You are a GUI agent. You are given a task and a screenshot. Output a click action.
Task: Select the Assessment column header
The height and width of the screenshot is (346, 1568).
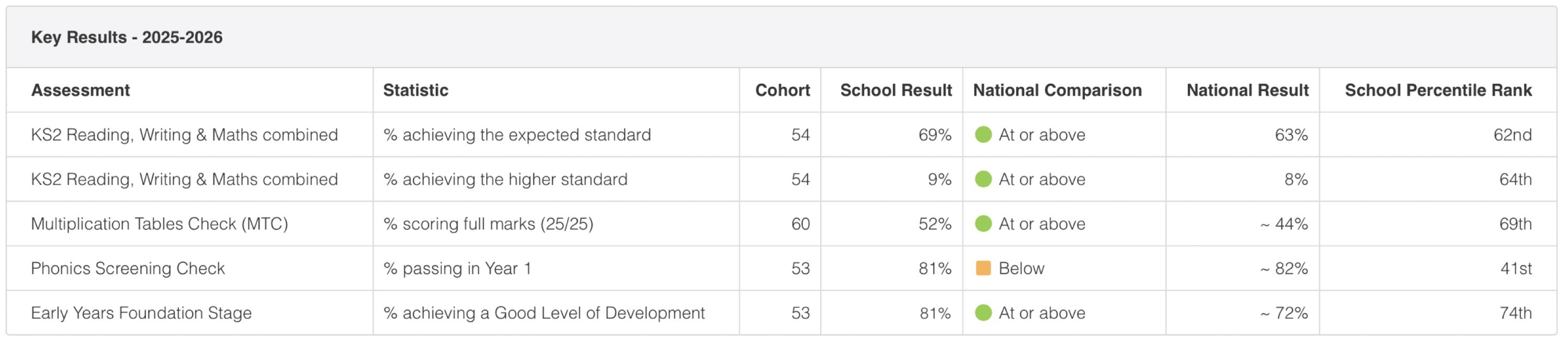81,90
